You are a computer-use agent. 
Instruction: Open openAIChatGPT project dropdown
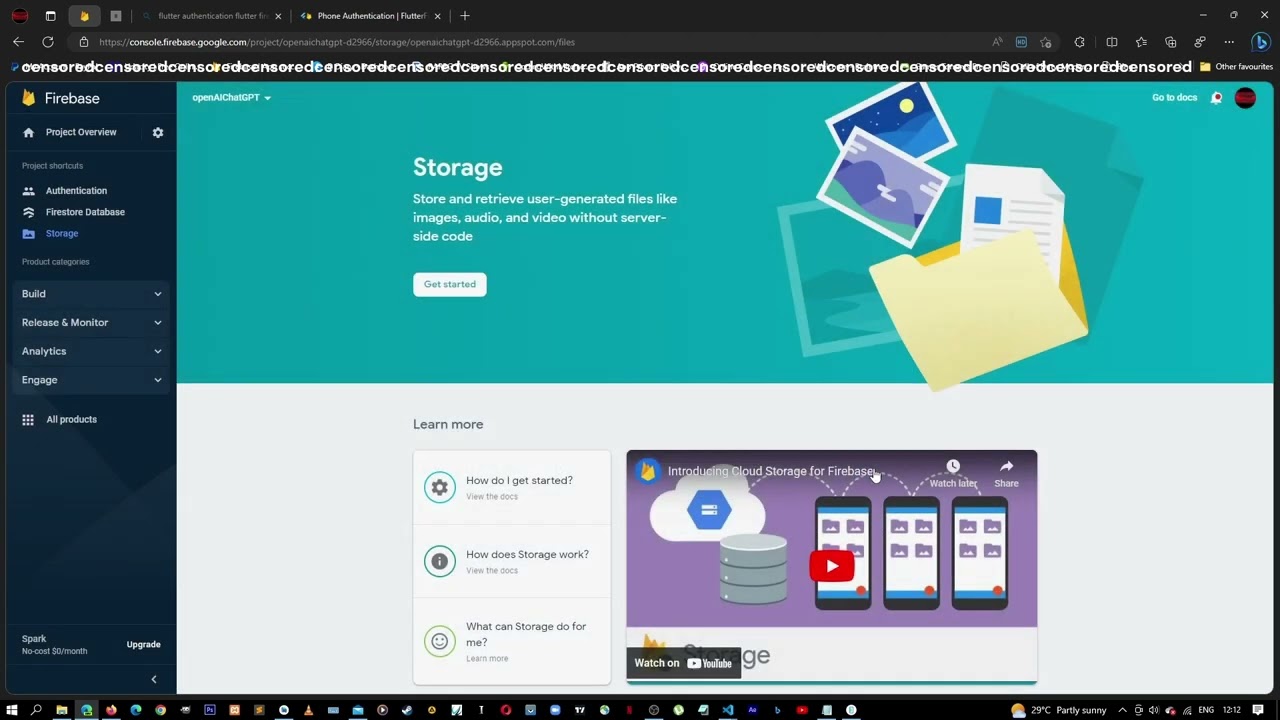232,98
